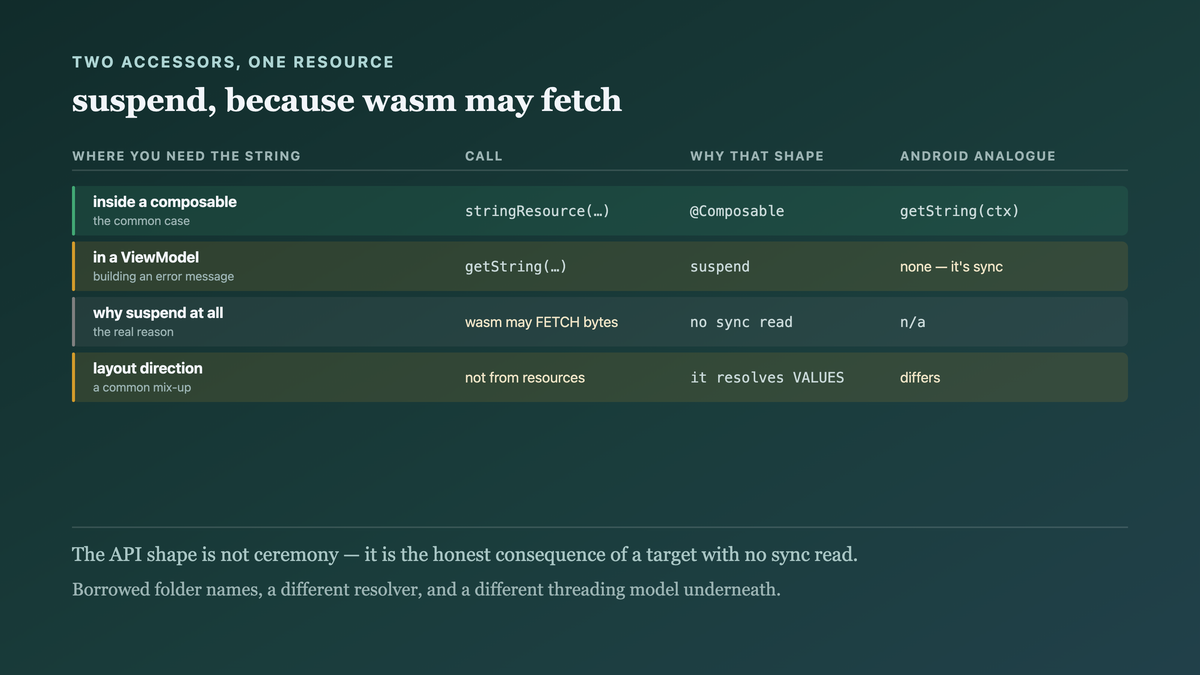Click the subtitle 'a common mix-up'
Image resolution: width=1200 pixels, height=675 pixels.
point(142,387)
